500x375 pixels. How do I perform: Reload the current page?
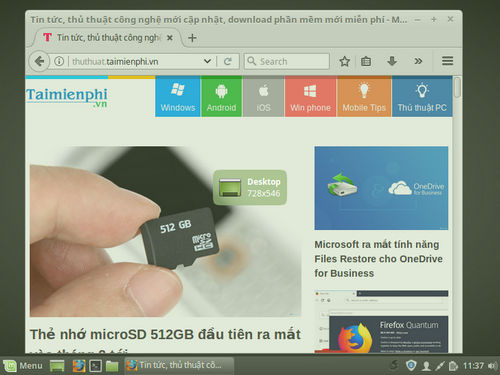[x=228, y=61]
